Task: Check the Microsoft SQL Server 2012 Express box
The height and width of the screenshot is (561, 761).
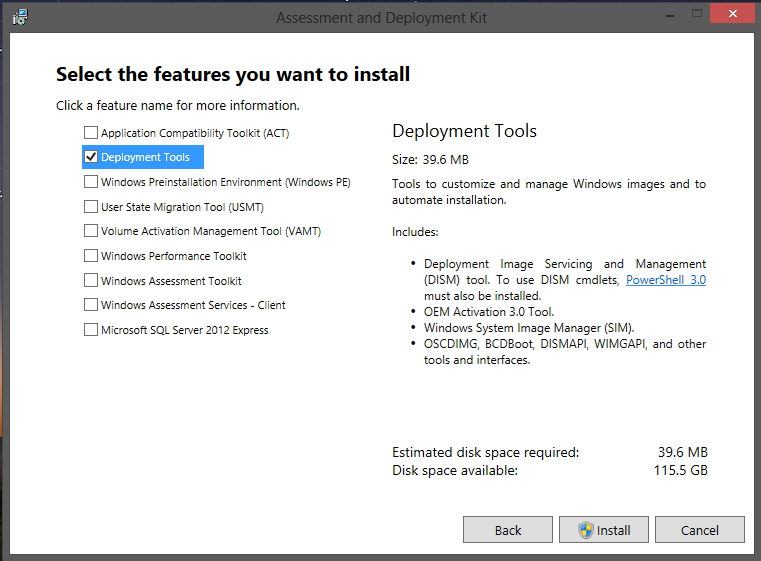Action: [x=91, y=330]
